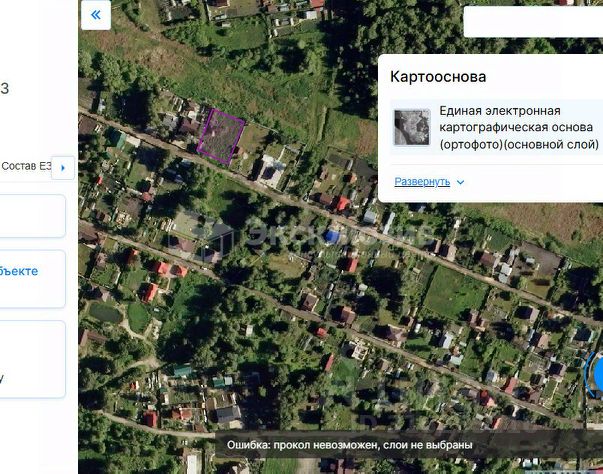This screenshot has height=474, width=603.
Task: Expand the chevron next to 'Развернуть'
Action: tap(460, 182)
